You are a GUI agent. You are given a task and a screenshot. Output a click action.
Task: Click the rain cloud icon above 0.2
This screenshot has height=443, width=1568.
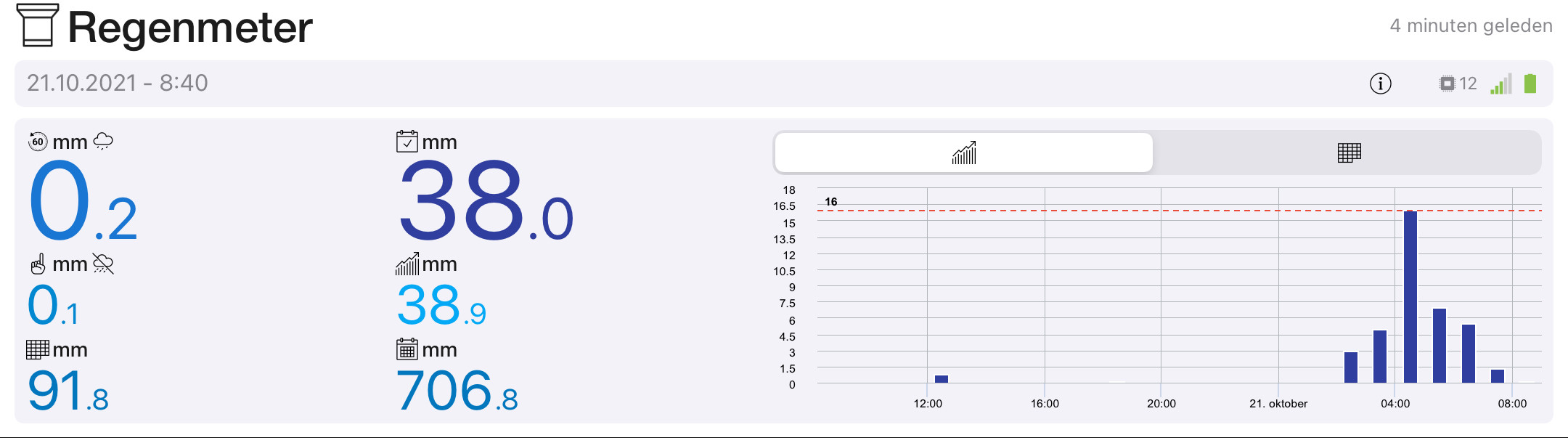pyautogui.click(x=103, y=141)
